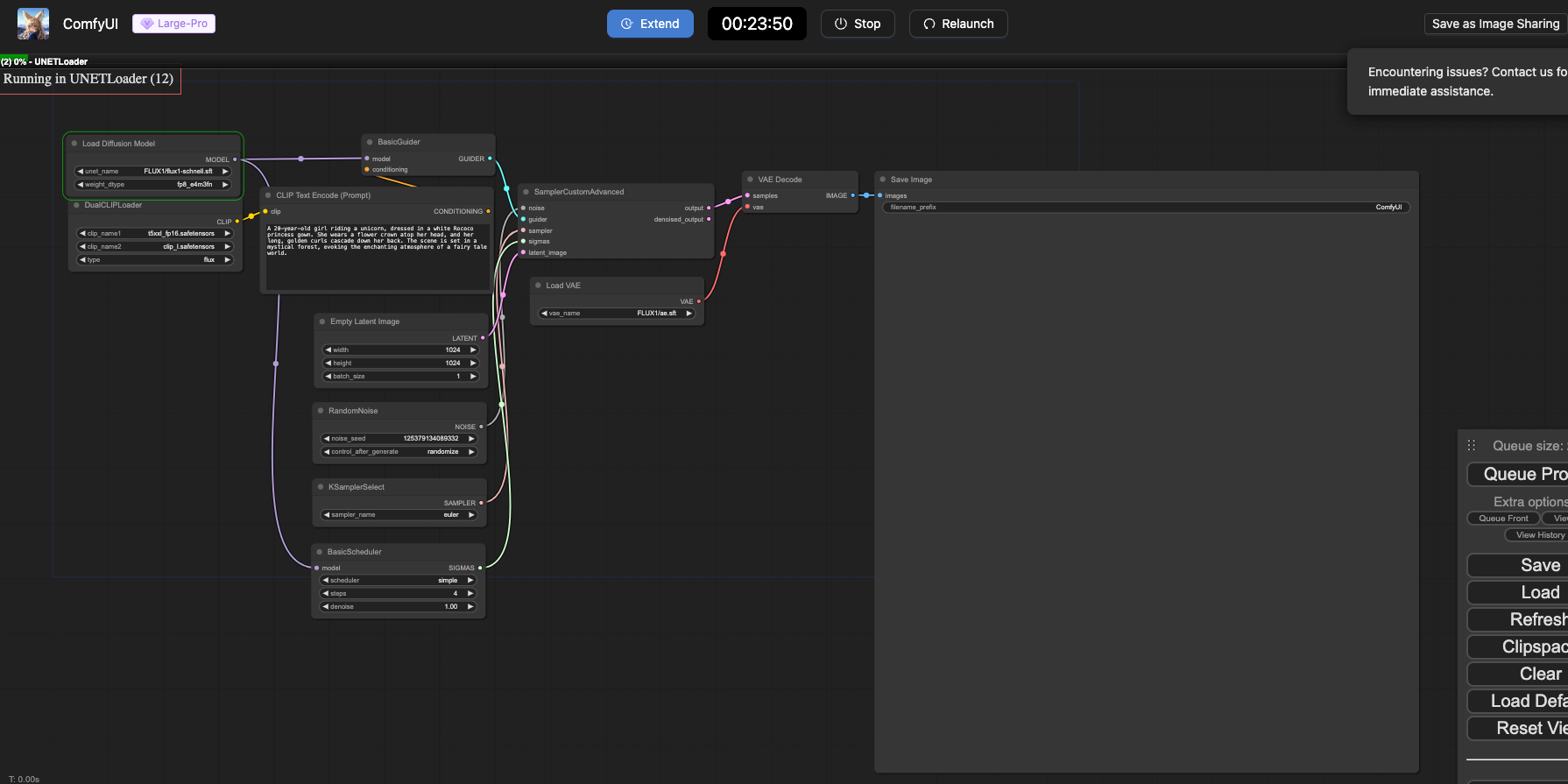The height and width of the screenshot is (784, 1568).
Task: Click the IMAGE output port on VAE Decode
Action: point(852,195)
